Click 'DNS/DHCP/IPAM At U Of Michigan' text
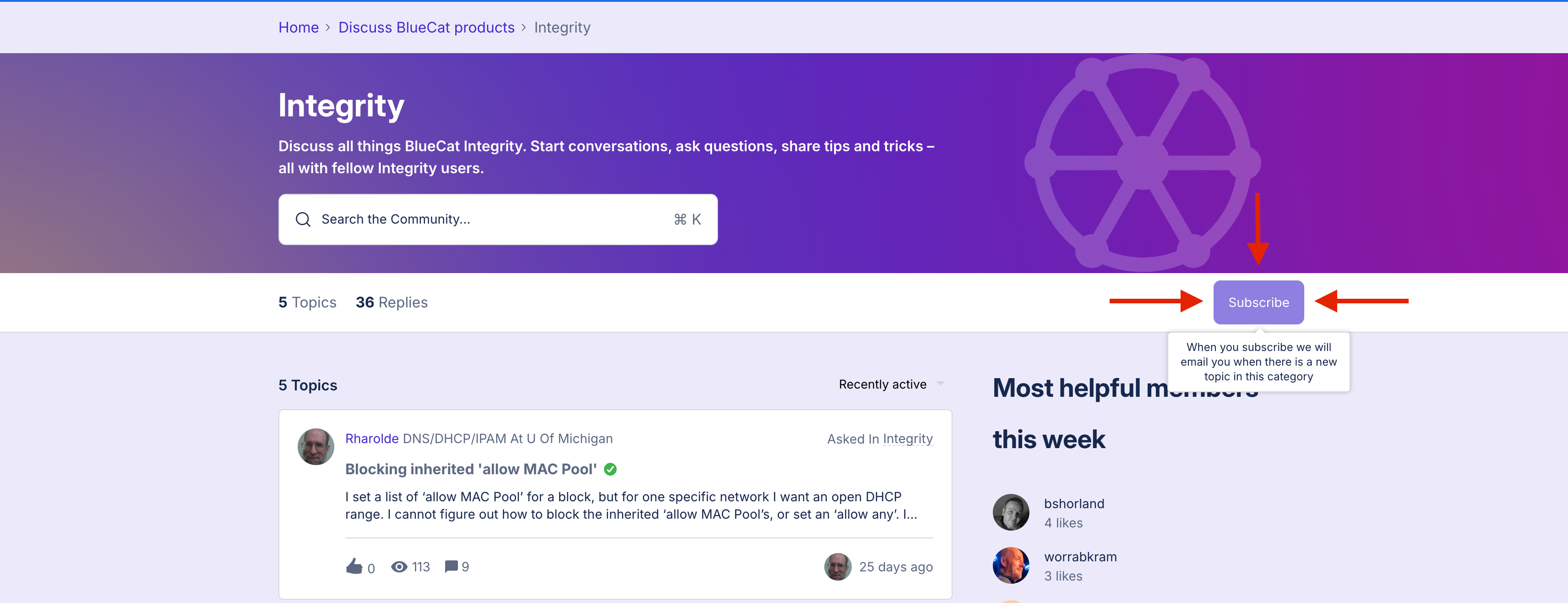This screenshot has height=603, width=1568. pos(508,439)
